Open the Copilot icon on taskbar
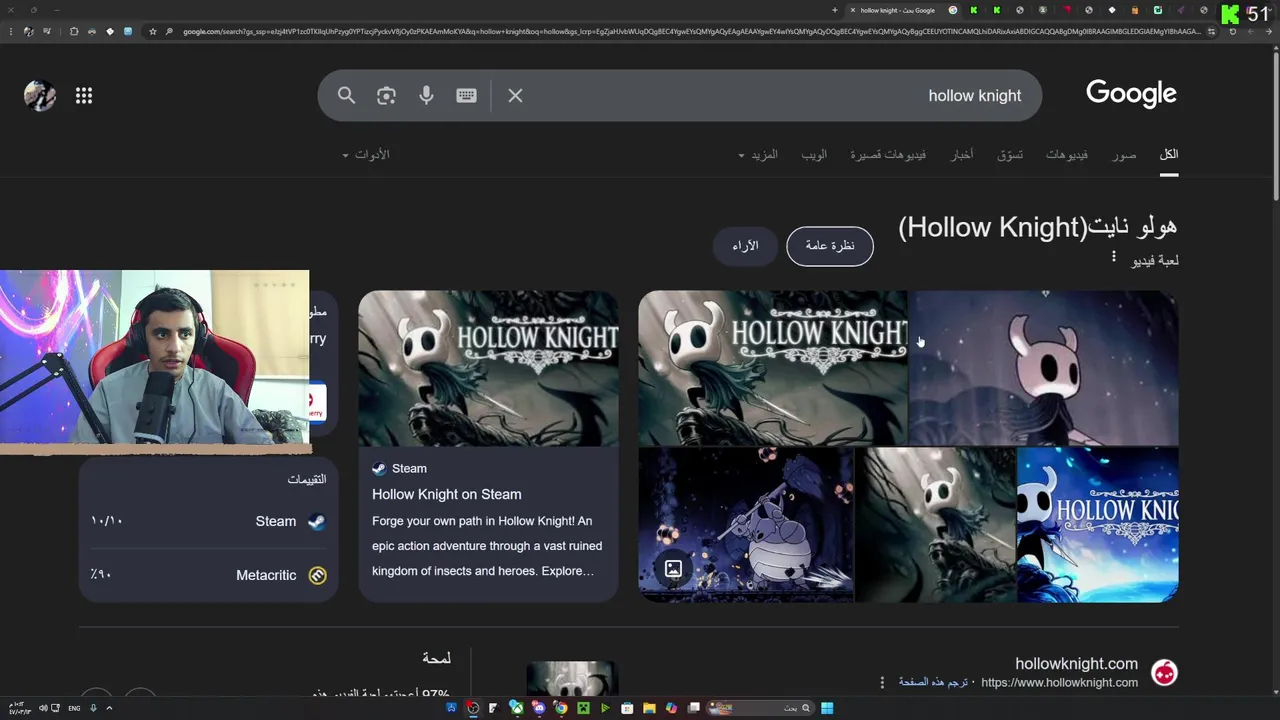Viewport: 1280px width, 720px height. pyautogui.click(x=671, y=708)
